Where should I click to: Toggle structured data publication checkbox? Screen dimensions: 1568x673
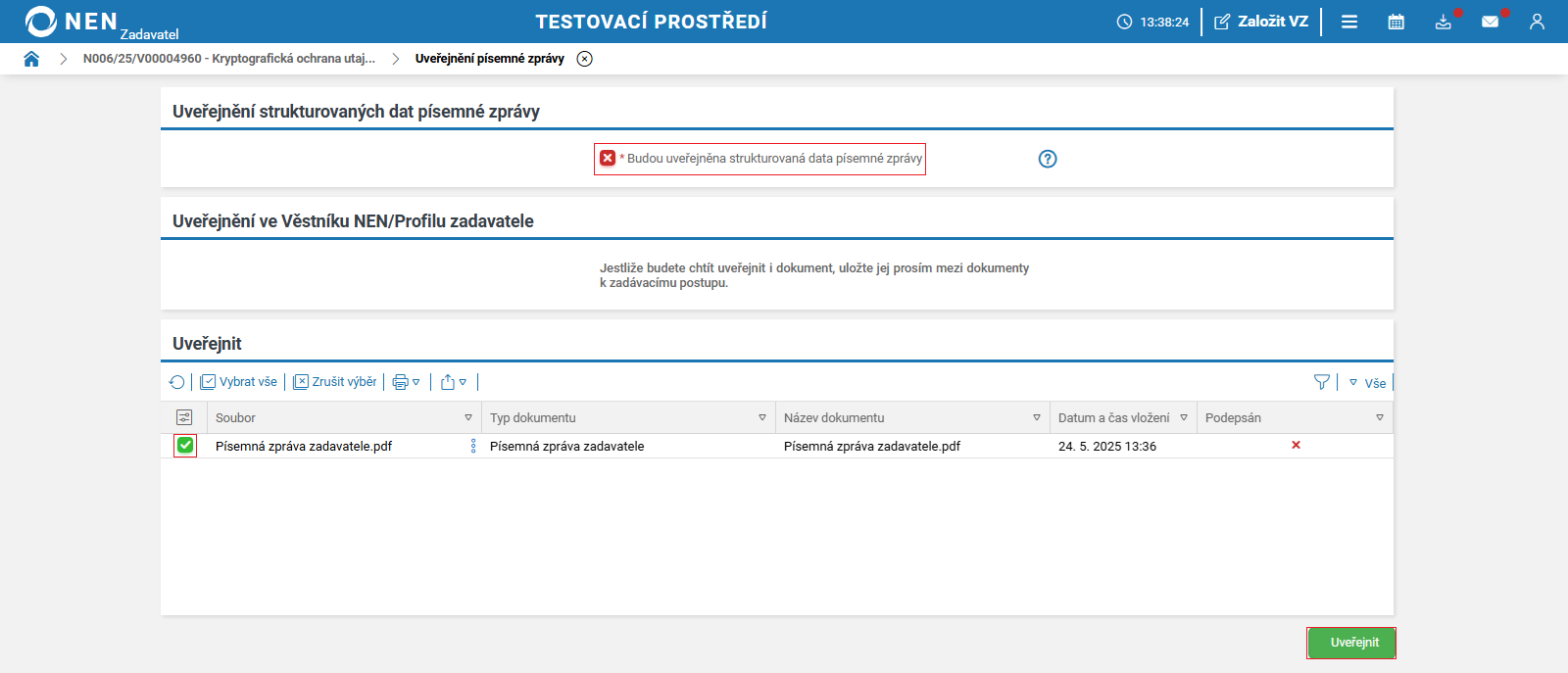point(608,159)
